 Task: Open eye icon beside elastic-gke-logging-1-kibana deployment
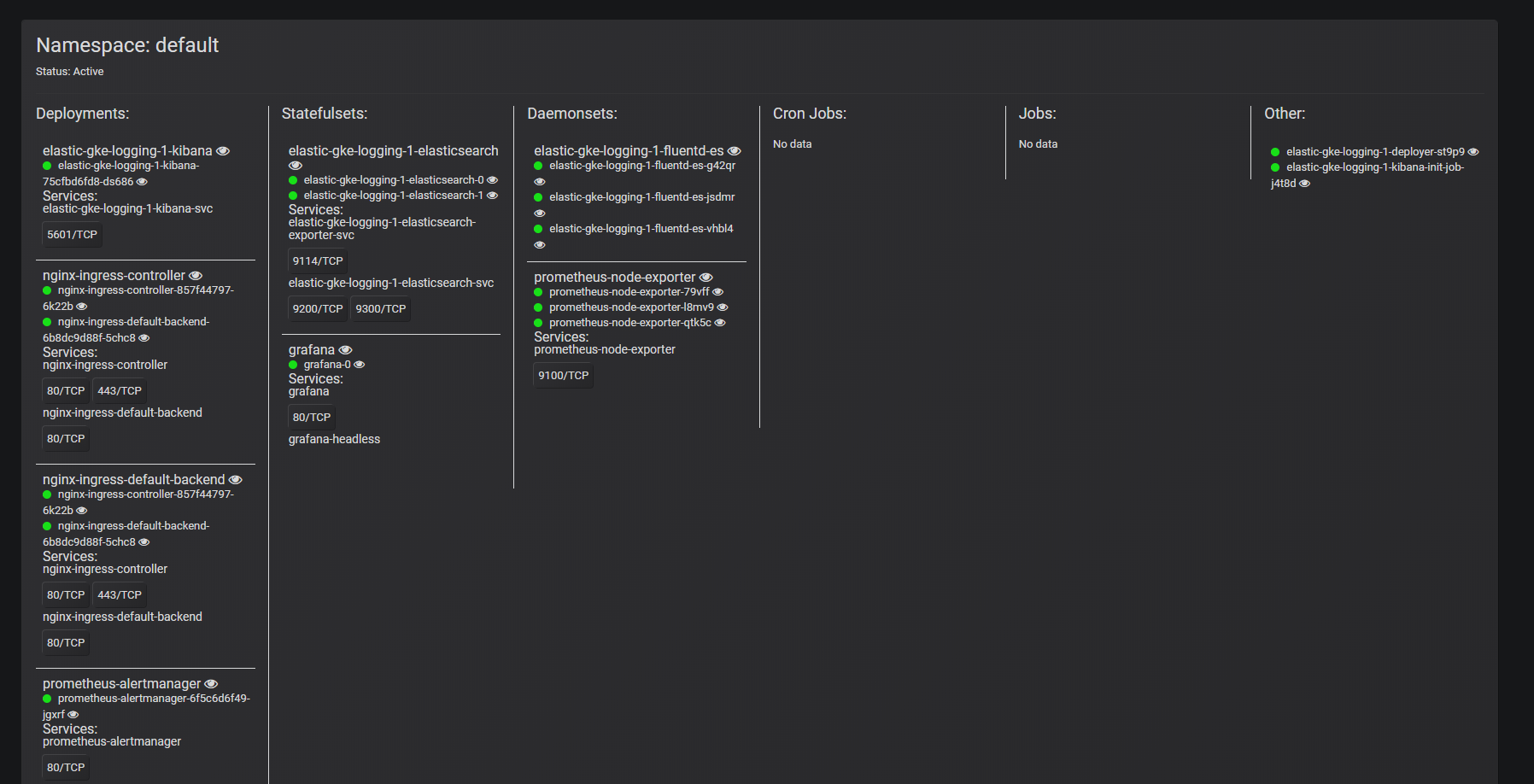click(223, 151)
